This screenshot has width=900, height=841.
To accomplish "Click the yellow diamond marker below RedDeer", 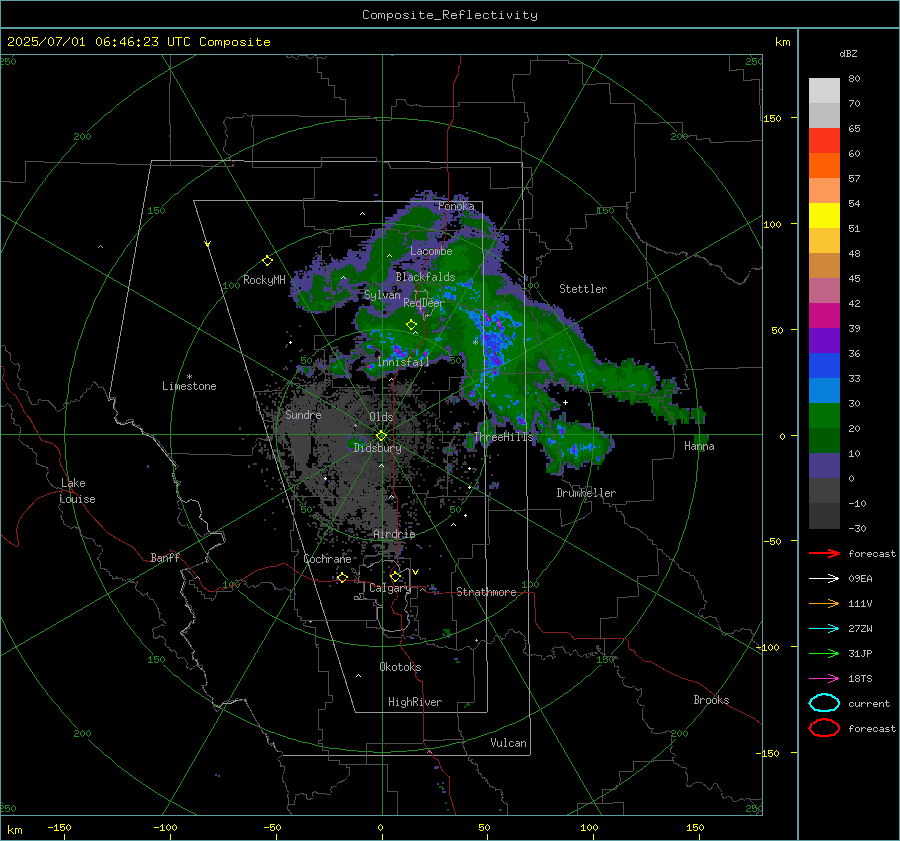I will pyautogui.click(x=411, y=325).
